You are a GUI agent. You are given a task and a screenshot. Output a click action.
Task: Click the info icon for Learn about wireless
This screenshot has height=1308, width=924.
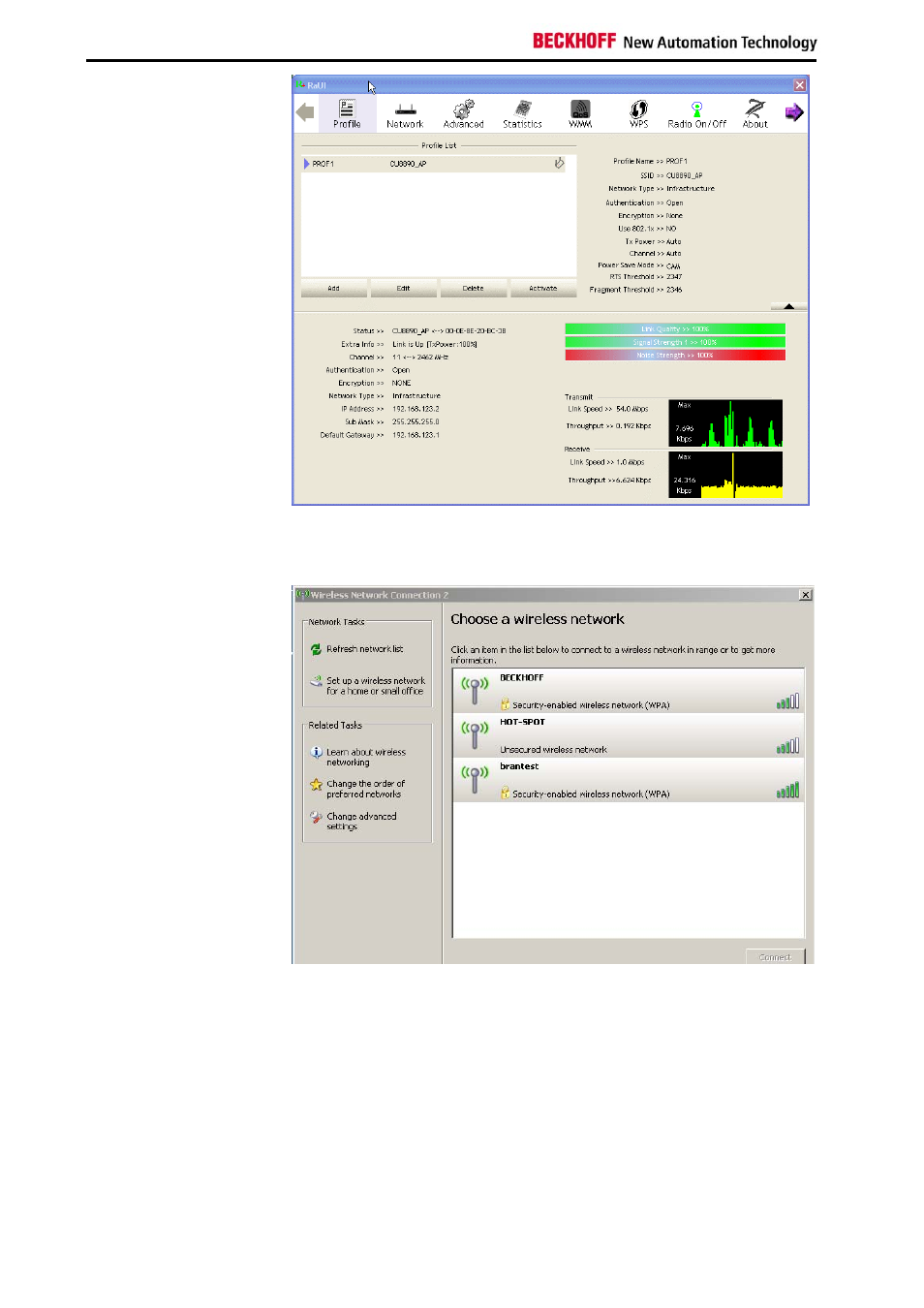pos(316,752)
